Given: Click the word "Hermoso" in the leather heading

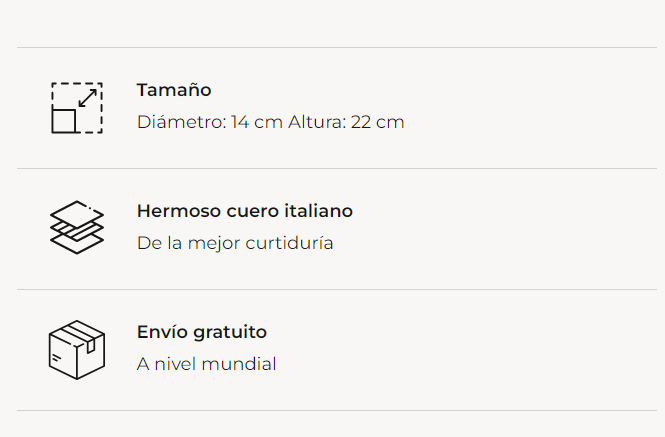Looking at the screenshot, I should [174, 211].
